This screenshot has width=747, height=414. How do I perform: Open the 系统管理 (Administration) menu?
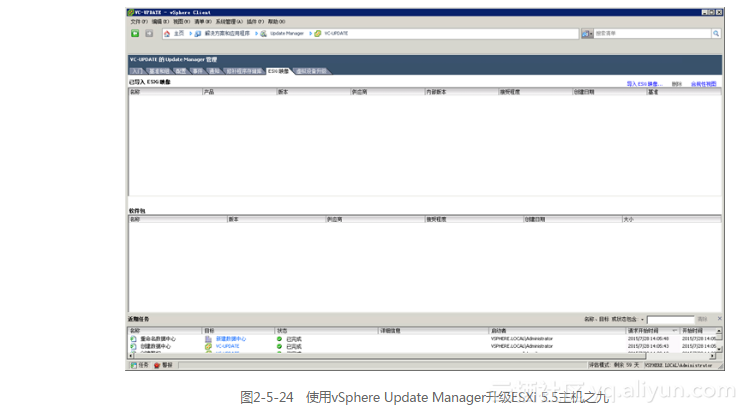pyautogui.click(x=229, y=21)
